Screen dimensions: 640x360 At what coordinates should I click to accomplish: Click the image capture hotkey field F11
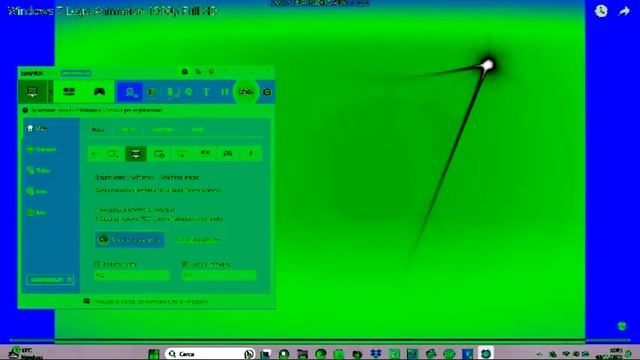tap(219, 276)
